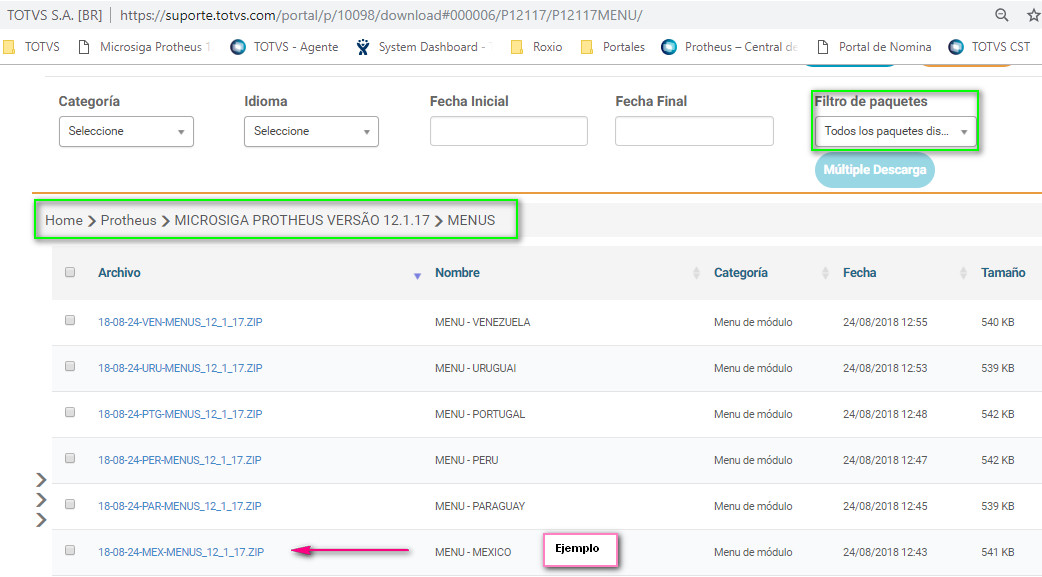Click the Archivo column sort arrow
Viewport: 1042px width, 577px height.
[417, 275]
